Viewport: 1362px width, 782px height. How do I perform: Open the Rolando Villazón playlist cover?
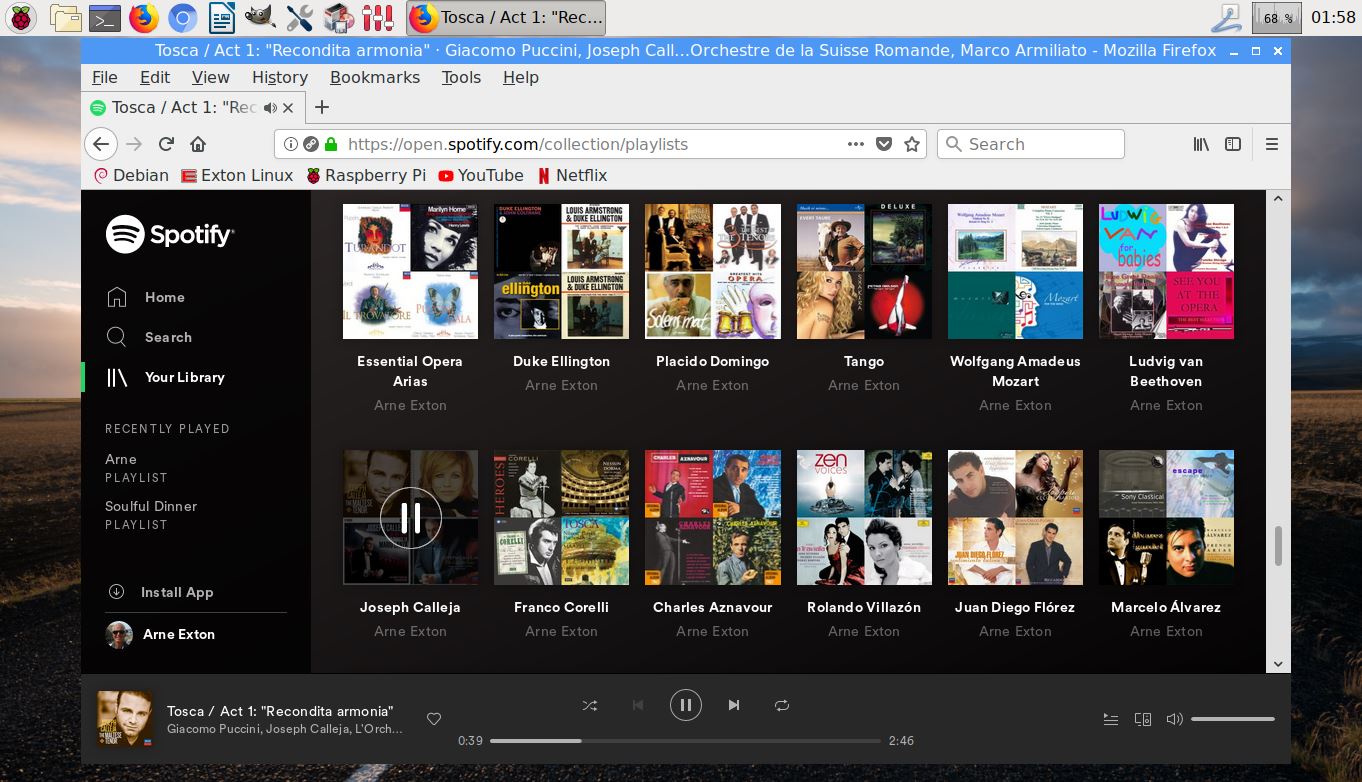[864, 517]
